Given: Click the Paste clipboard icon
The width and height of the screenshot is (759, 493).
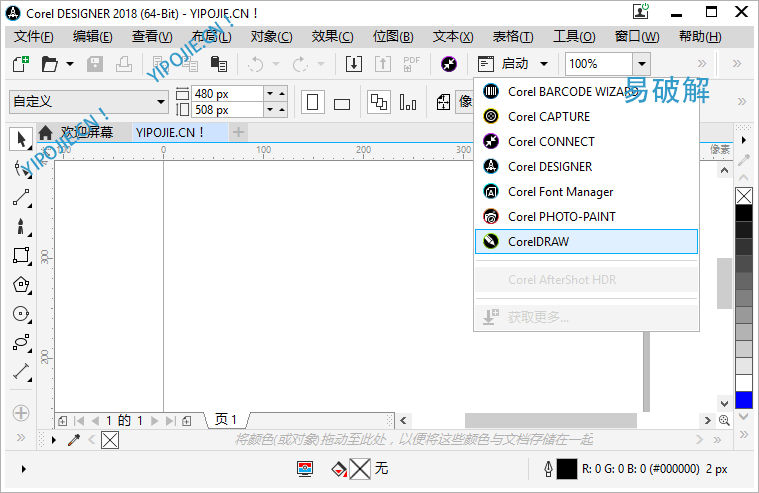Looking at the screenshot, I should [x=219, y=64].
